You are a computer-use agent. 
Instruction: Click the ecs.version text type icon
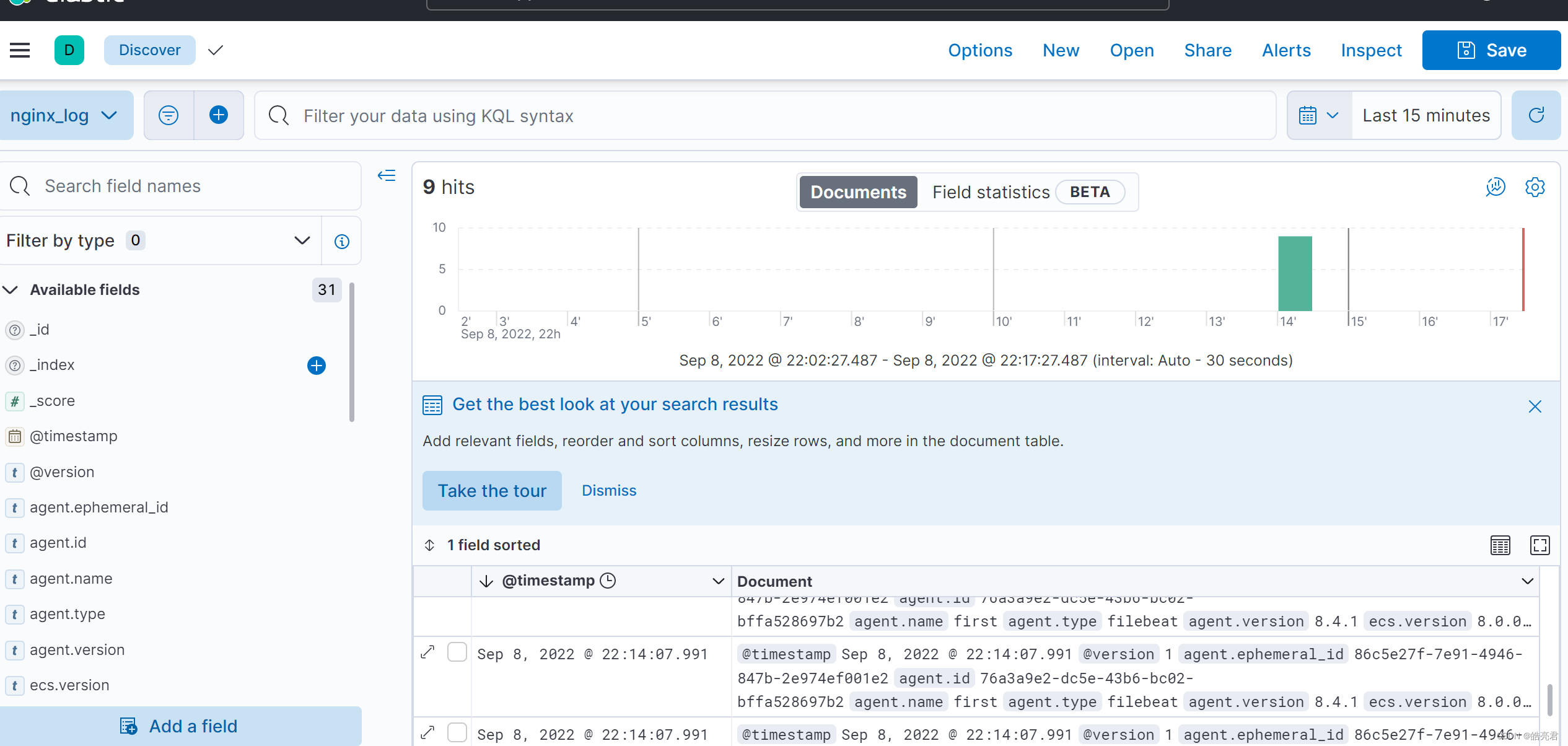coord(15,686)
